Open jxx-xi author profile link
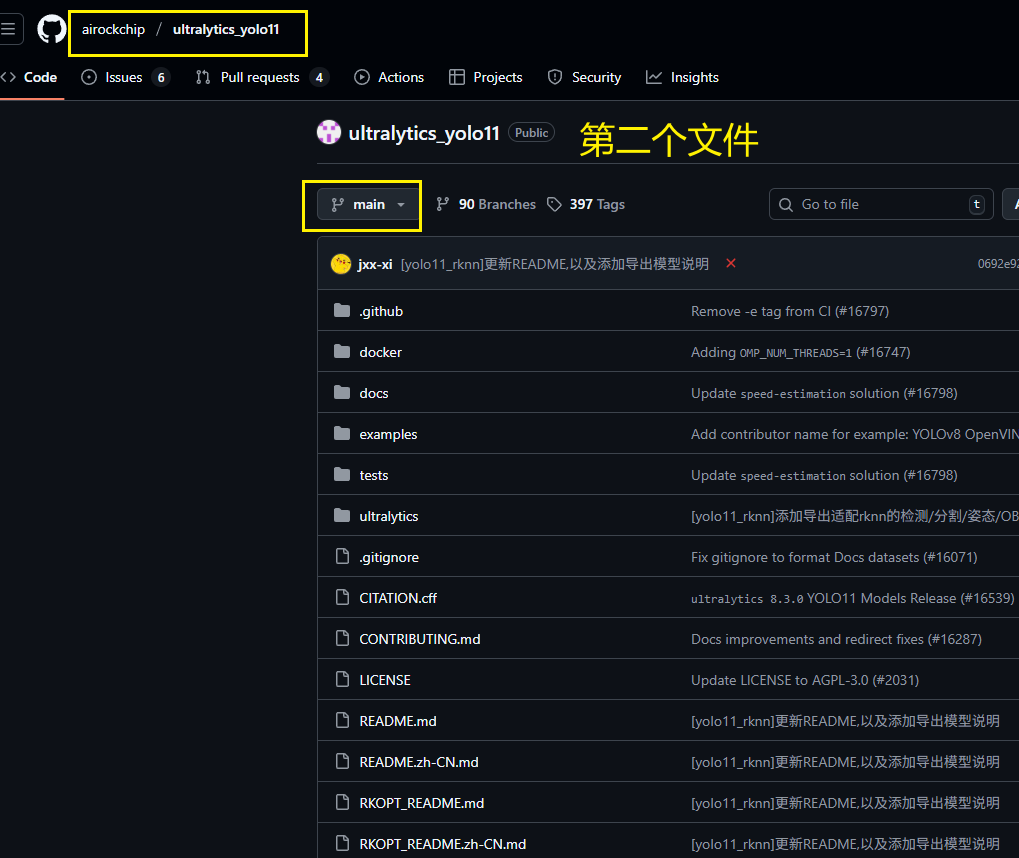This screenshot has width=1019, height=858. (375, 265)
